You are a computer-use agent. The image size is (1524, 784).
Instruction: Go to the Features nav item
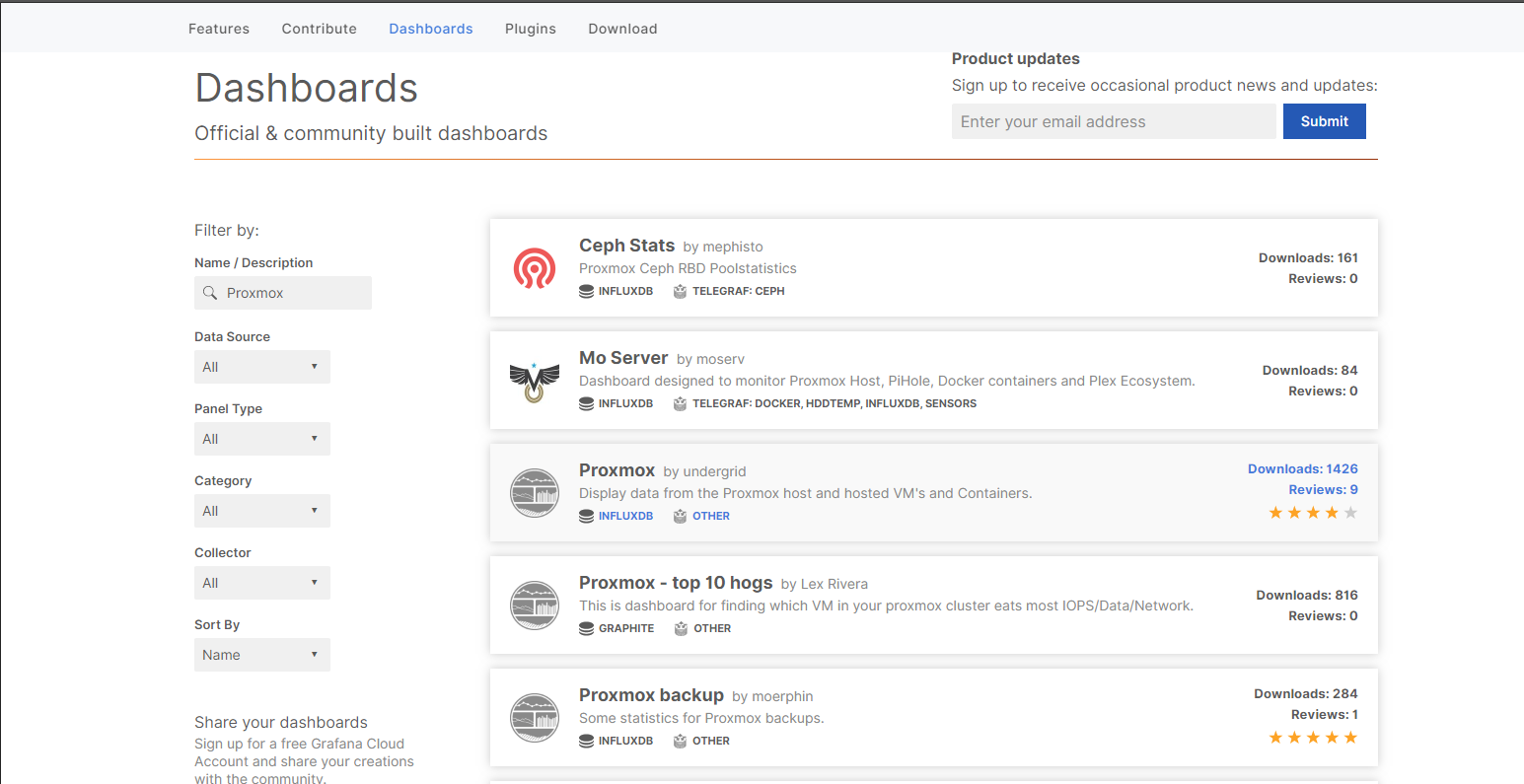(x=219, y=29)
